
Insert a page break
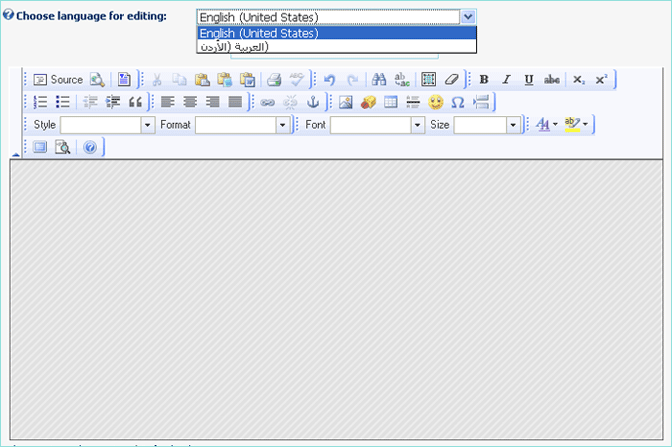tap(481, 102)
